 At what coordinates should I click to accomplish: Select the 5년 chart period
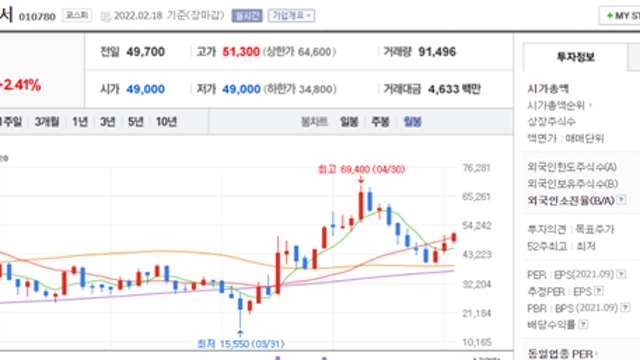coord(136,122)
